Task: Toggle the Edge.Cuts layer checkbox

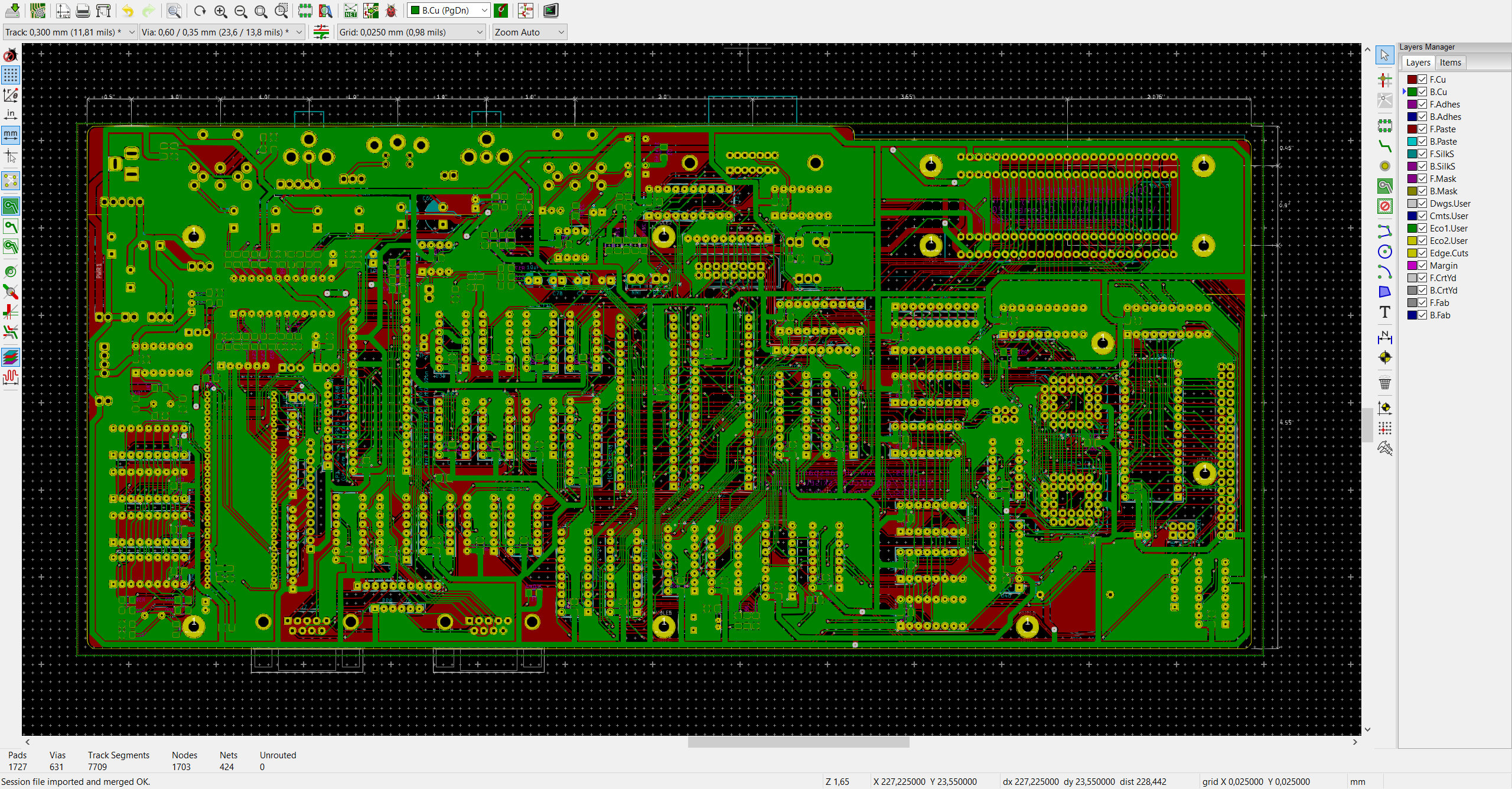Action: coord(1422,253)
